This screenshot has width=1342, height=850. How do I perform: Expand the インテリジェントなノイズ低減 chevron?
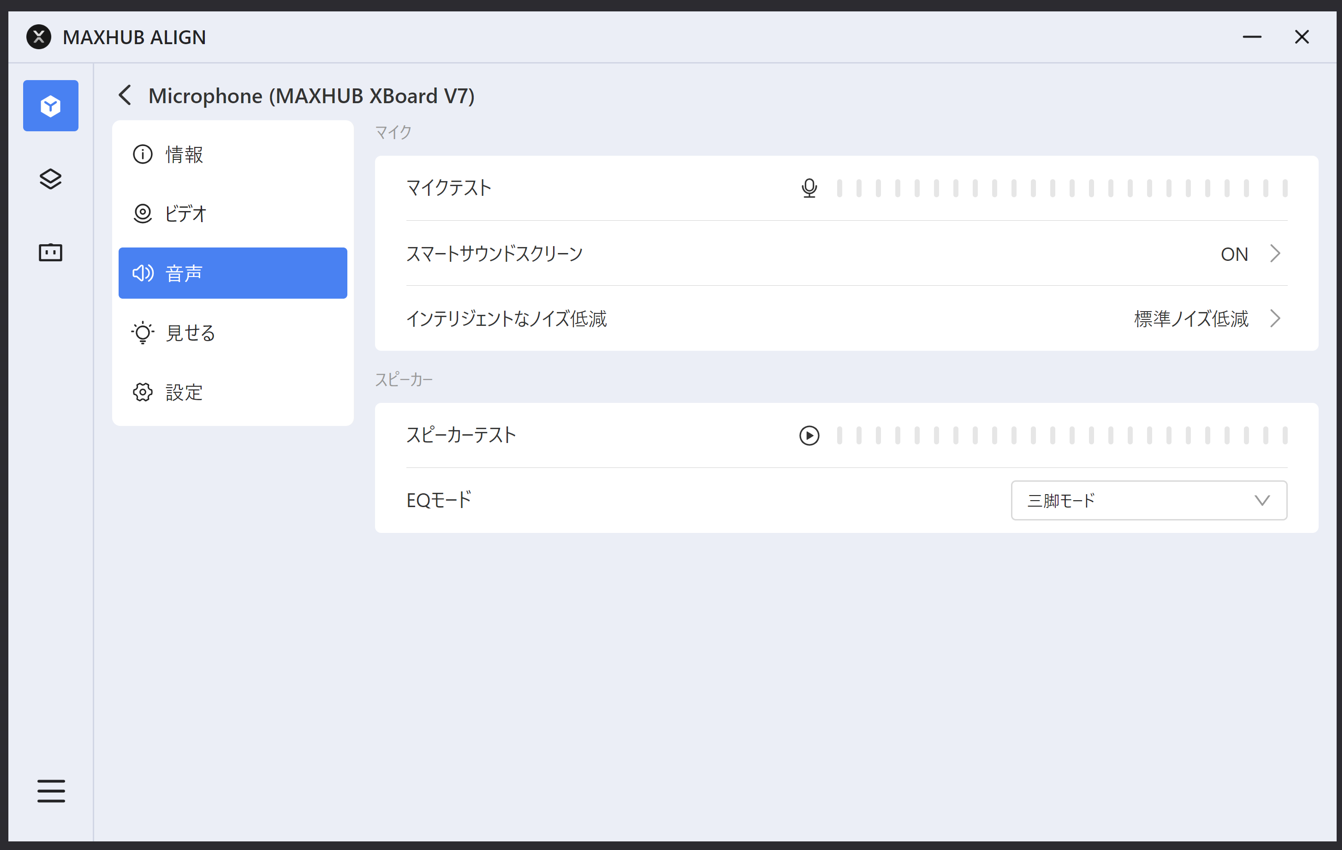tap(1275, 319)
